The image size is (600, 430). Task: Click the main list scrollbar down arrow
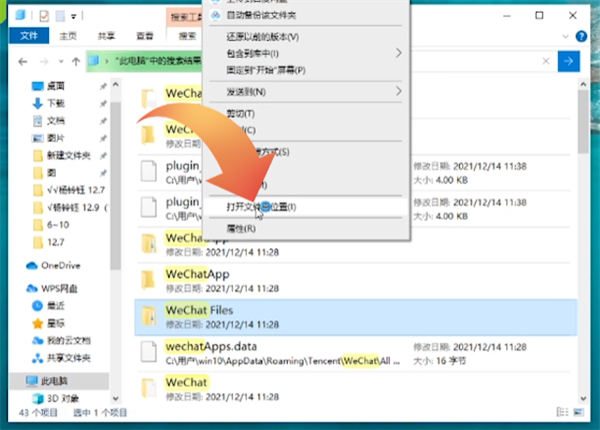[x=583, y=399]
